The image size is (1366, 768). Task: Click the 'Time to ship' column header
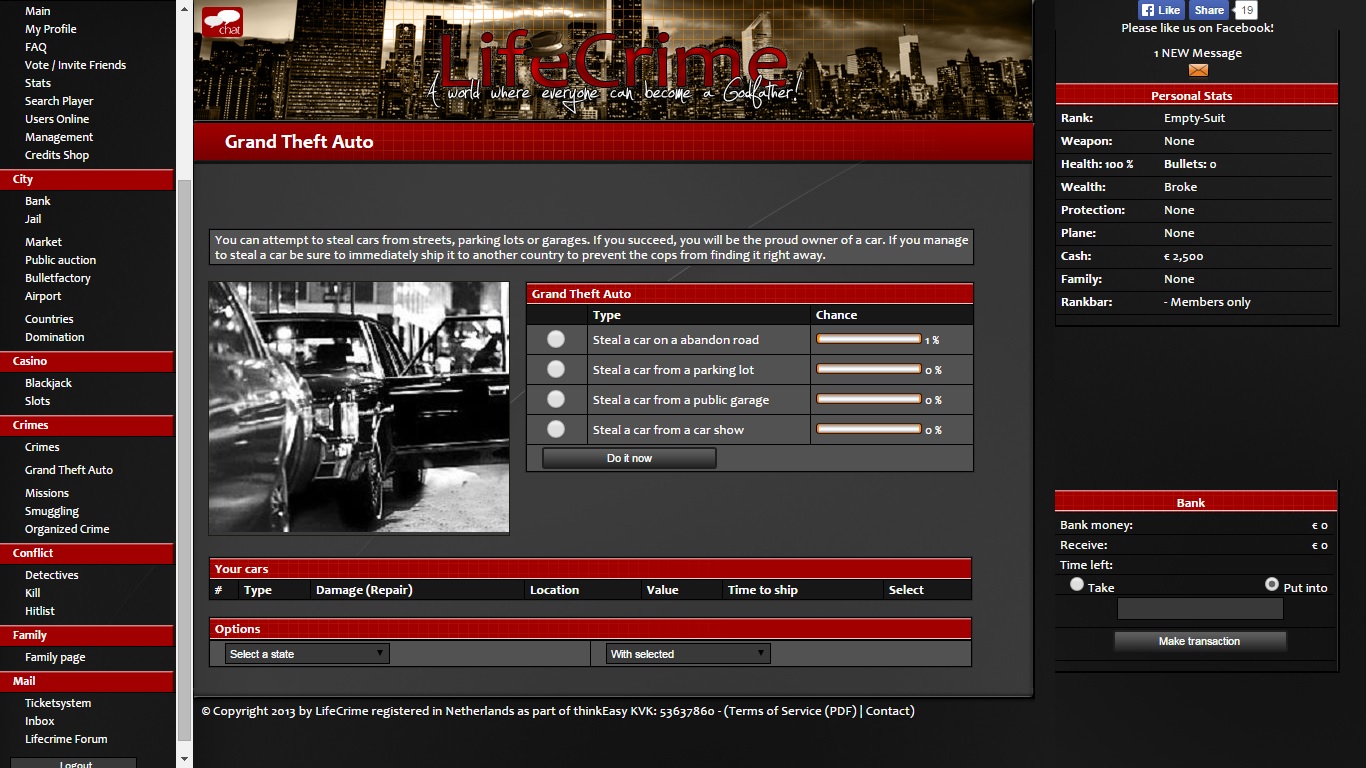click(763, 590)
